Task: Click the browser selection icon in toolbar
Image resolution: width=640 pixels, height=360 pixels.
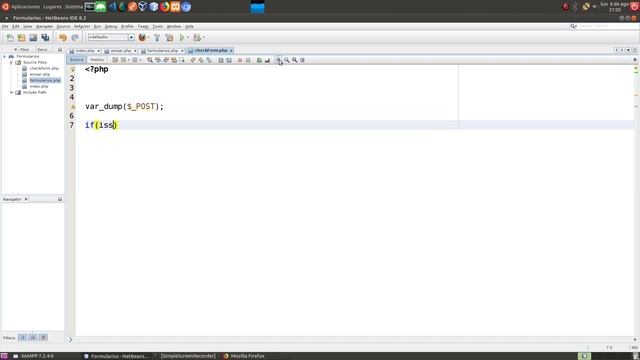Action: point(142,38)
